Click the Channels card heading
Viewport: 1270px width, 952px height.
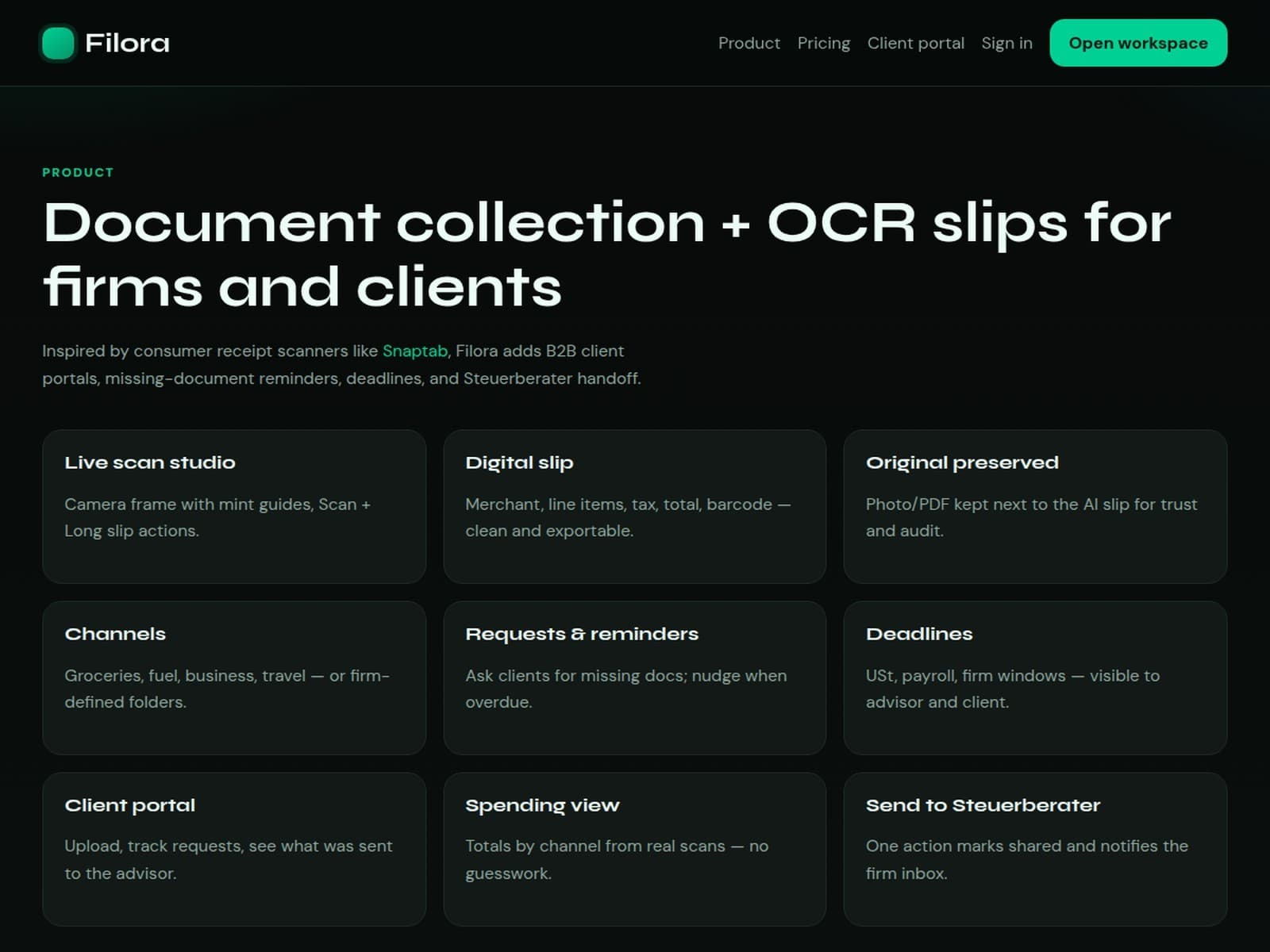pyautogui.click(x=115, y=634)
